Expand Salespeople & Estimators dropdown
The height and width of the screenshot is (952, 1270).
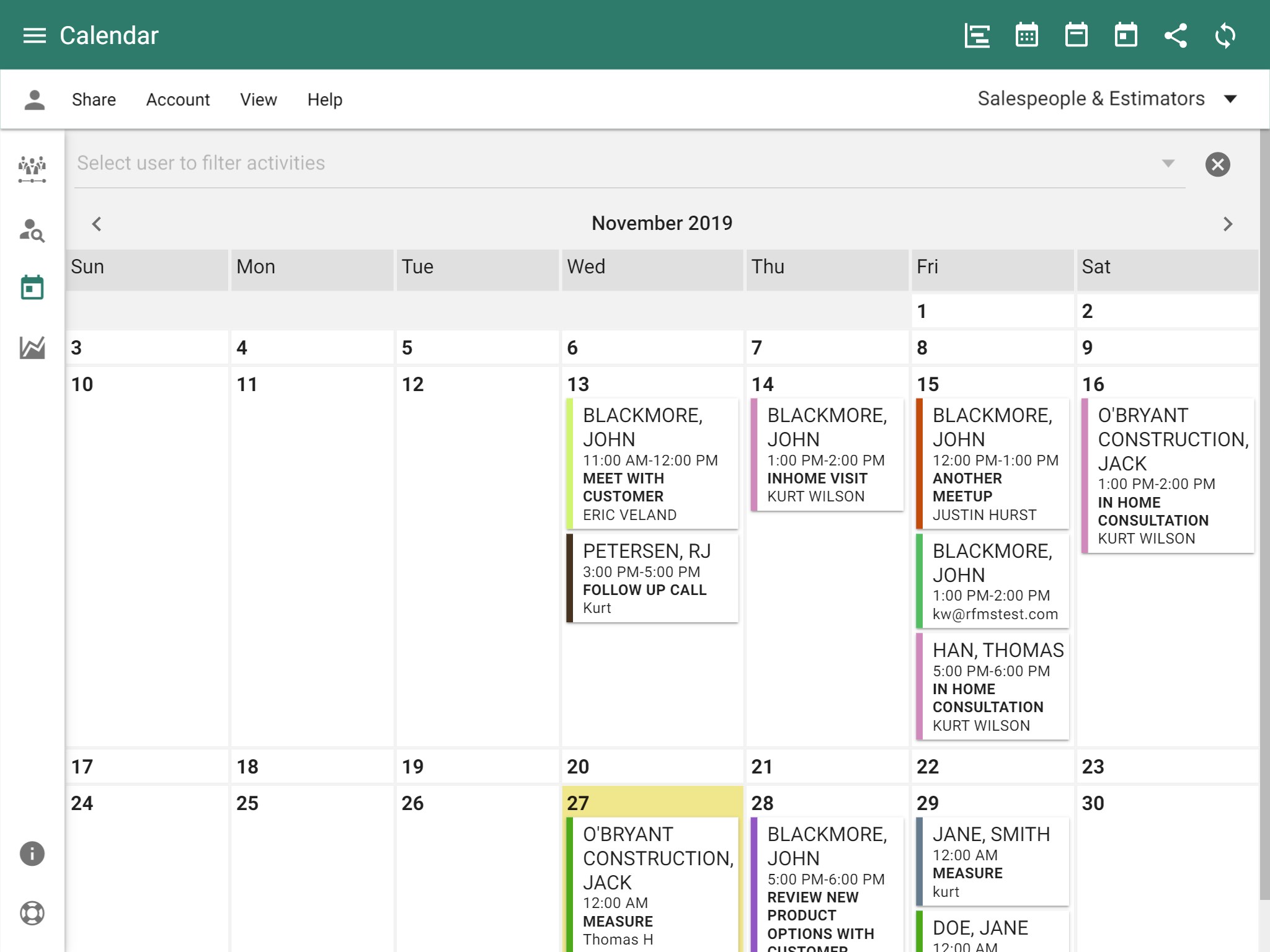coord(1230,99)
